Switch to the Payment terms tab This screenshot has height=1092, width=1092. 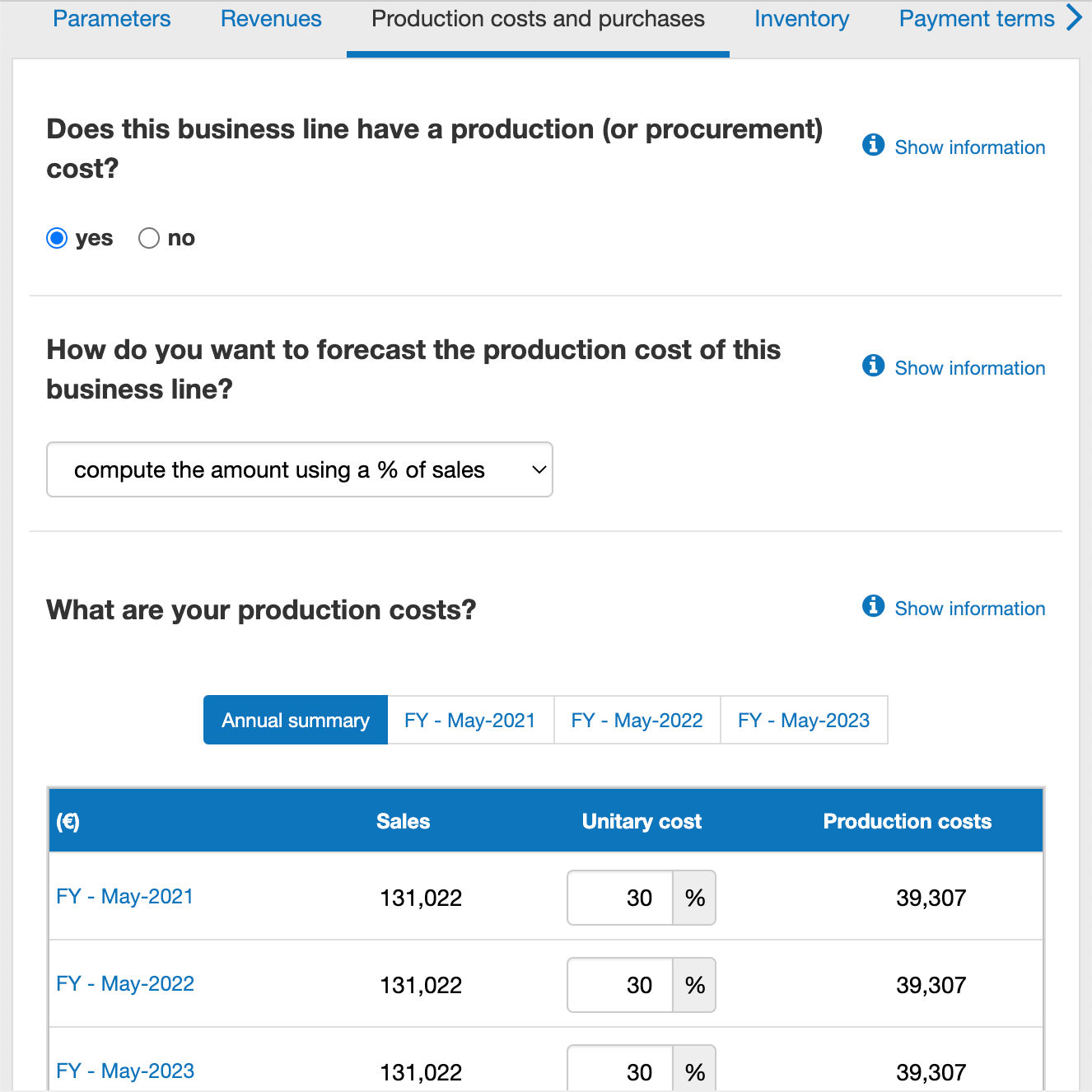(x=977, y=18)
